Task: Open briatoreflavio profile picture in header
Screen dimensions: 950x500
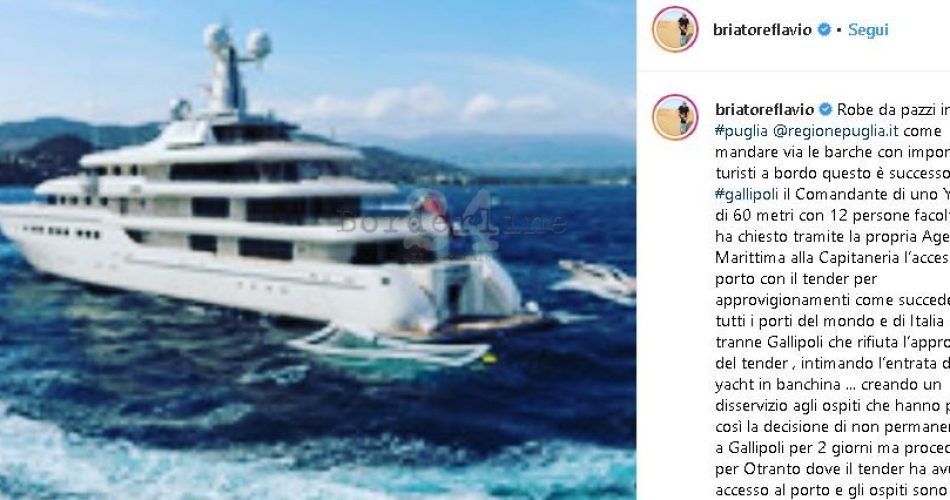Action: [x=675, y=29]
